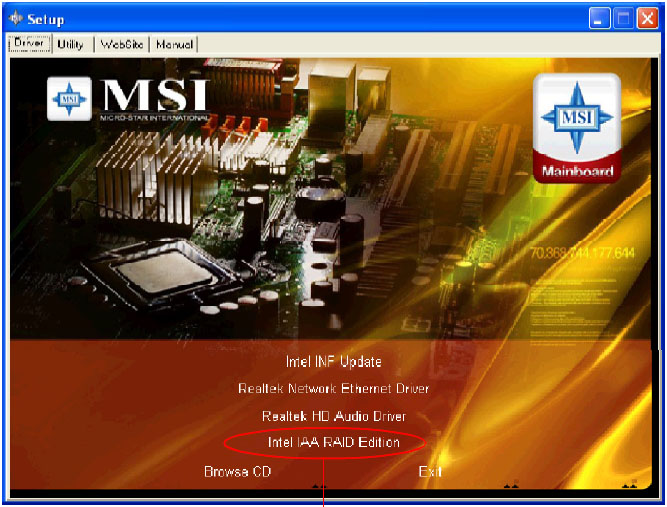Click the Setup title bar icon

tap(16, 19)
